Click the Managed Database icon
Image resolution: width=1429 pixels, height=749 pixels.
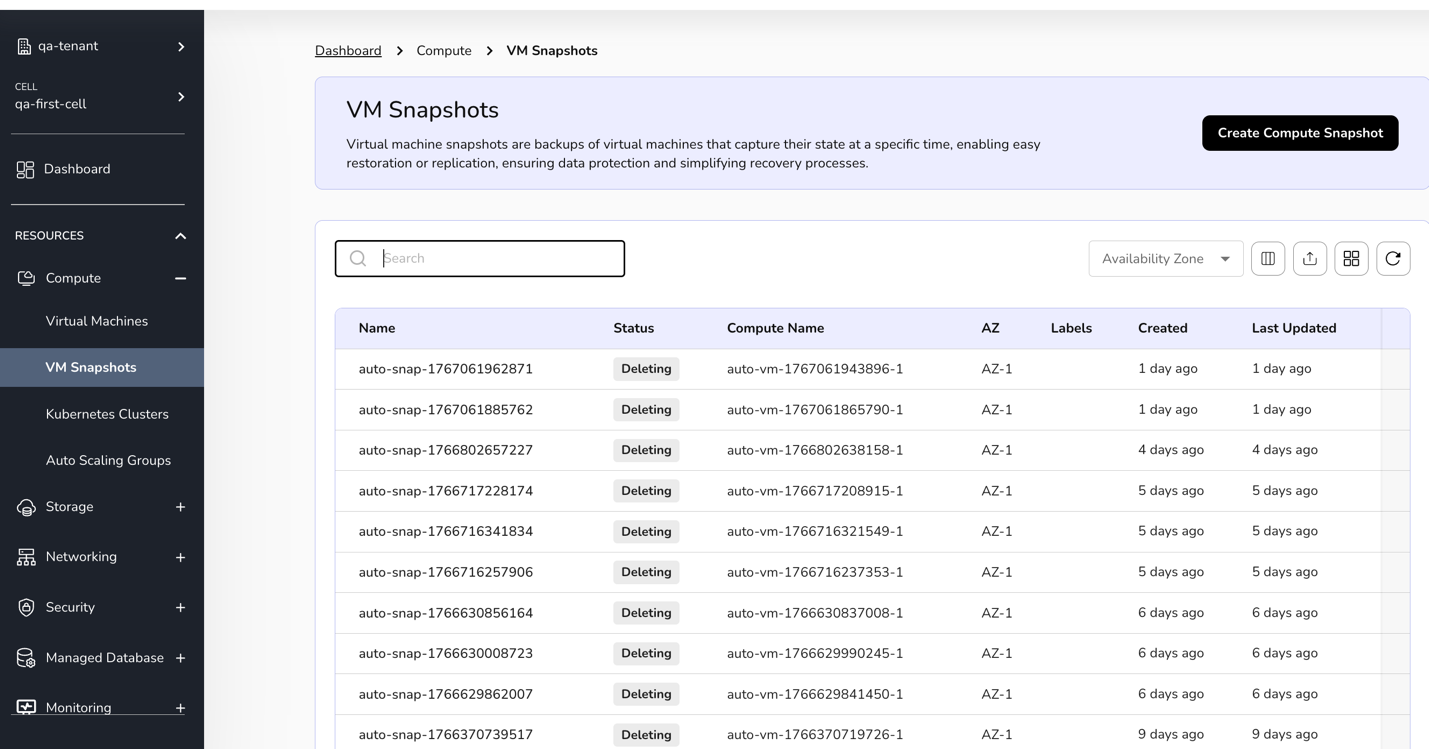[26, 658]
